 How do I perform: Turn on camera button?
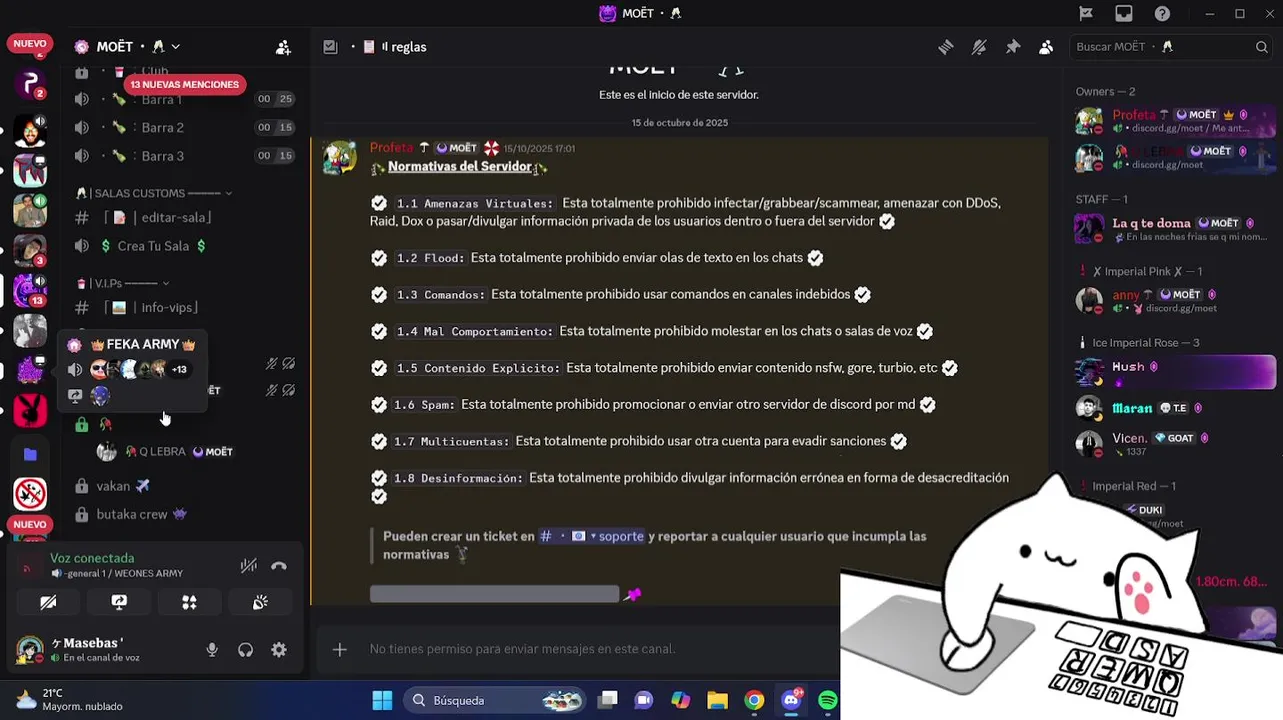pos(48,602)
